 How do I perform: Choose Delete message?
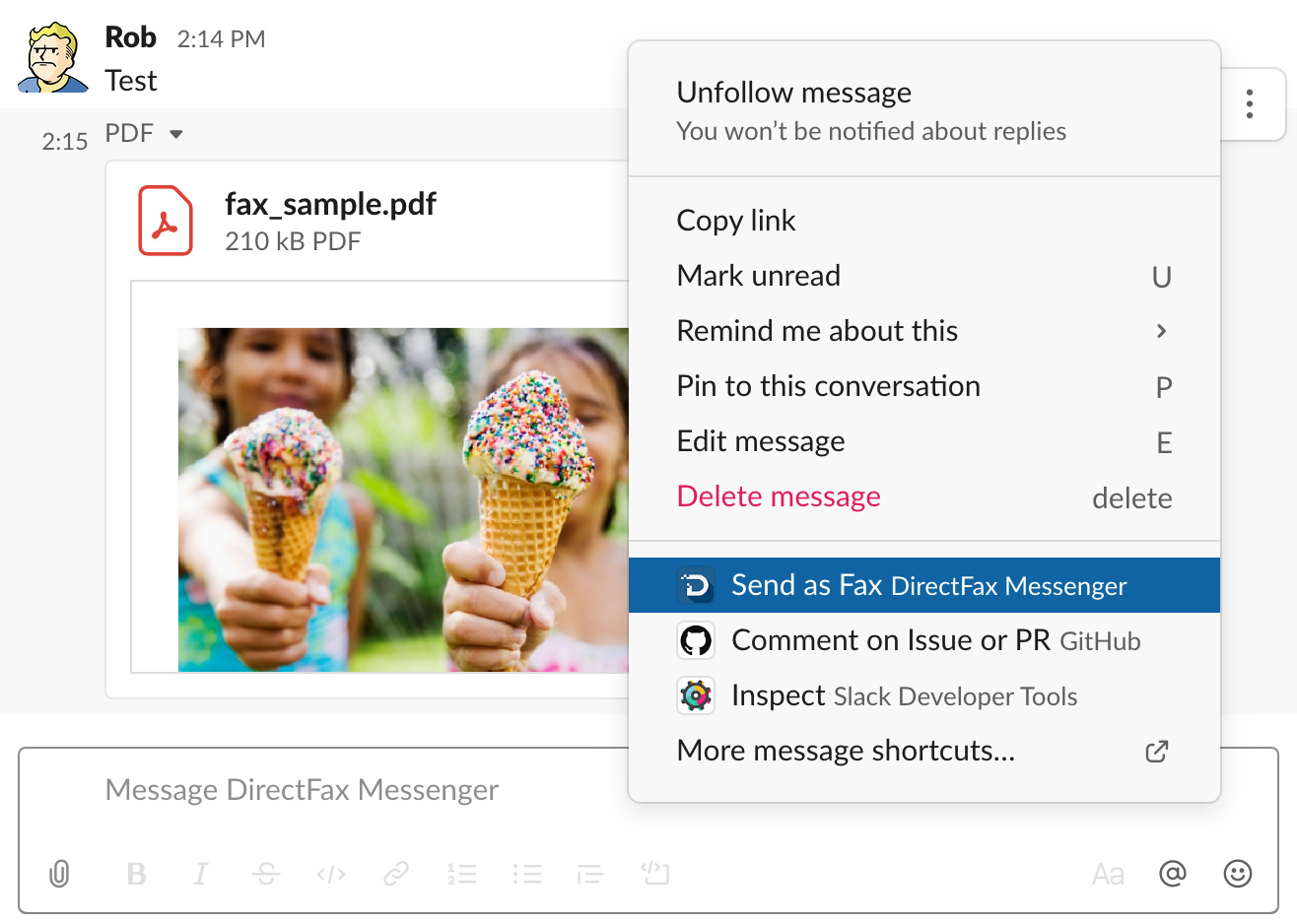[924, 496]
